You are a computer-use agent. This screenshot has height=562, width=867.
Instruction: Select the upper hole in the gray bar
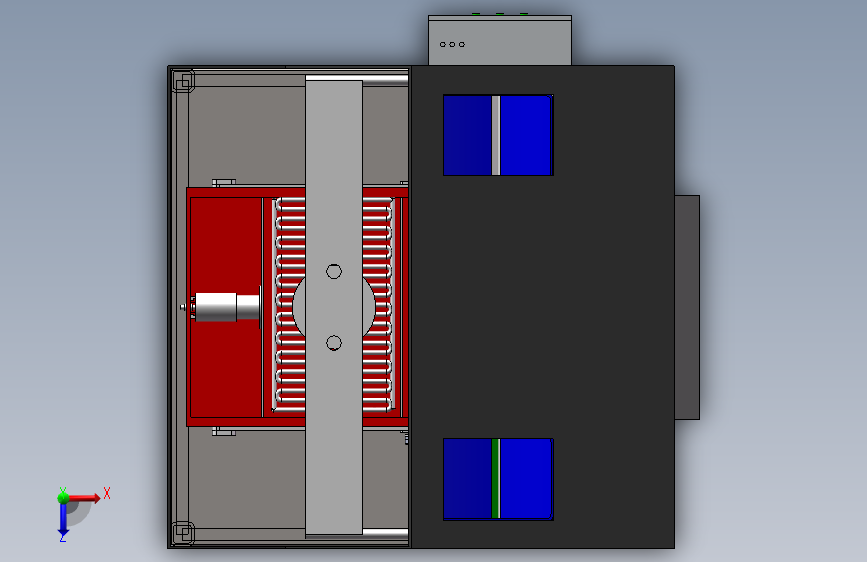(x=334, y=272)
